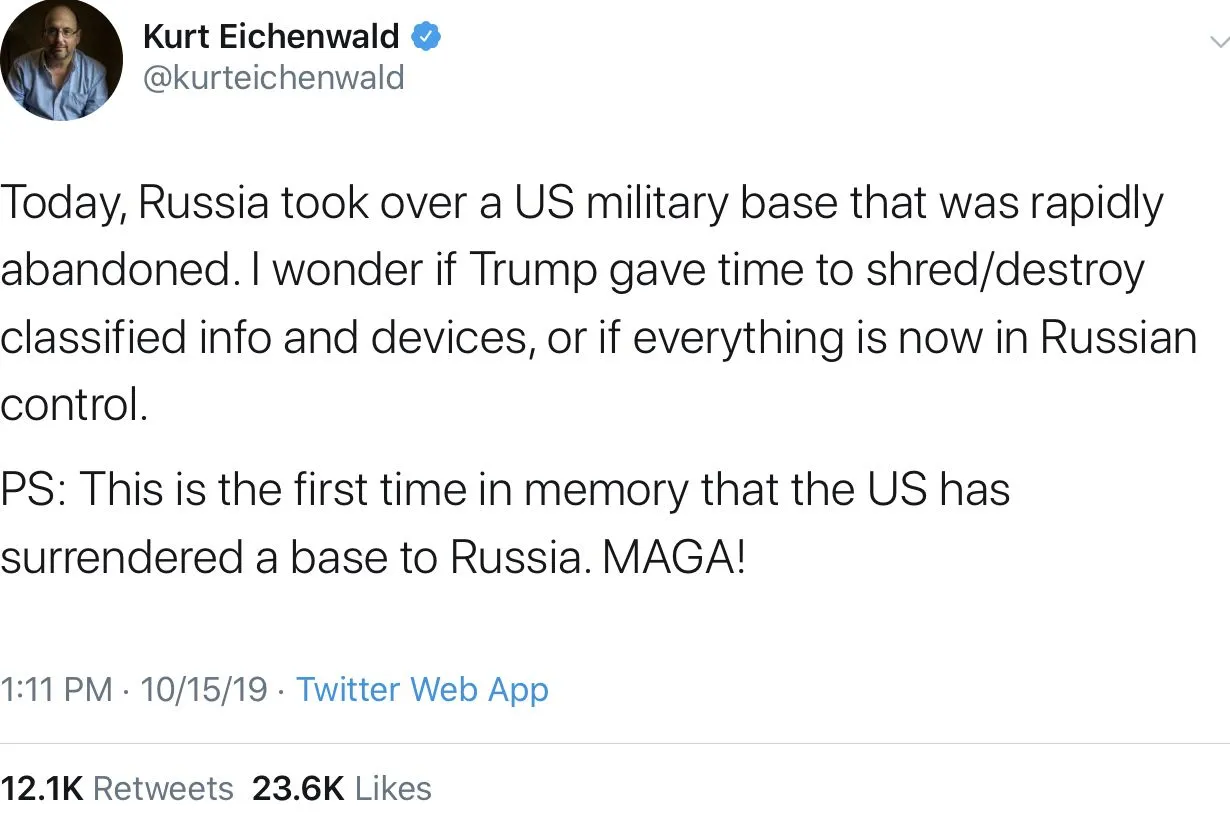This screenshot has width=1230, height=820.
Task: Open the Kurt Eichenwald display name
Action: pyautogui.click(x=271, y=38)
